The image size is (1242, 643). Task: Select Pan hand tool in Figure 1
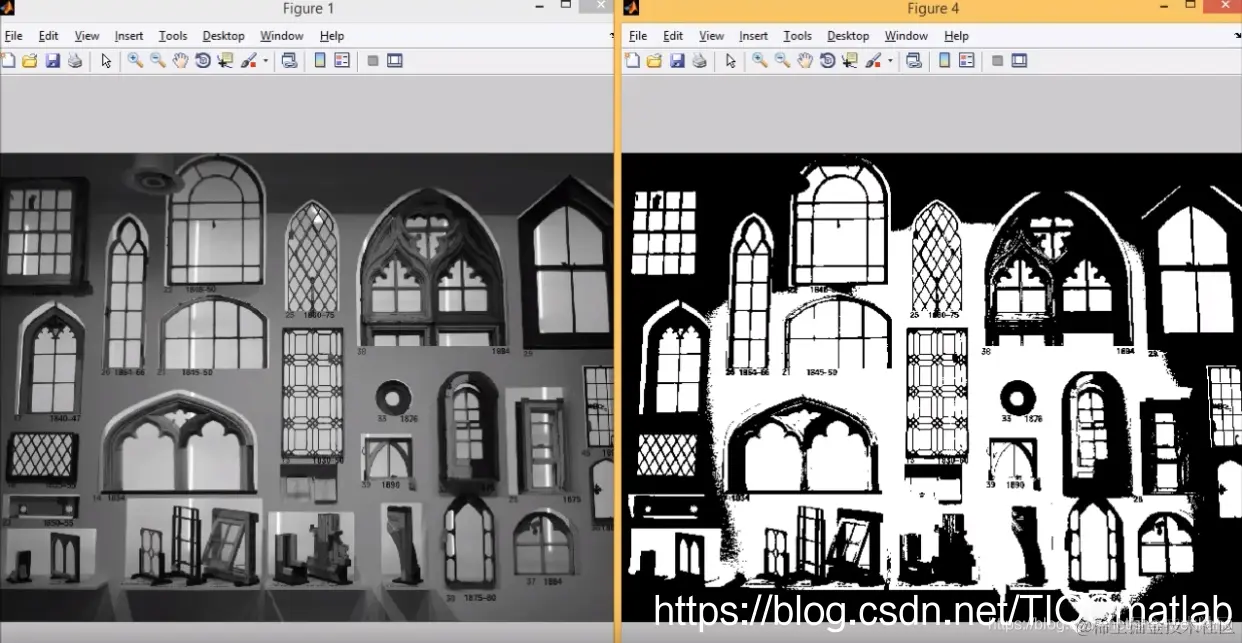pos(180,61)
